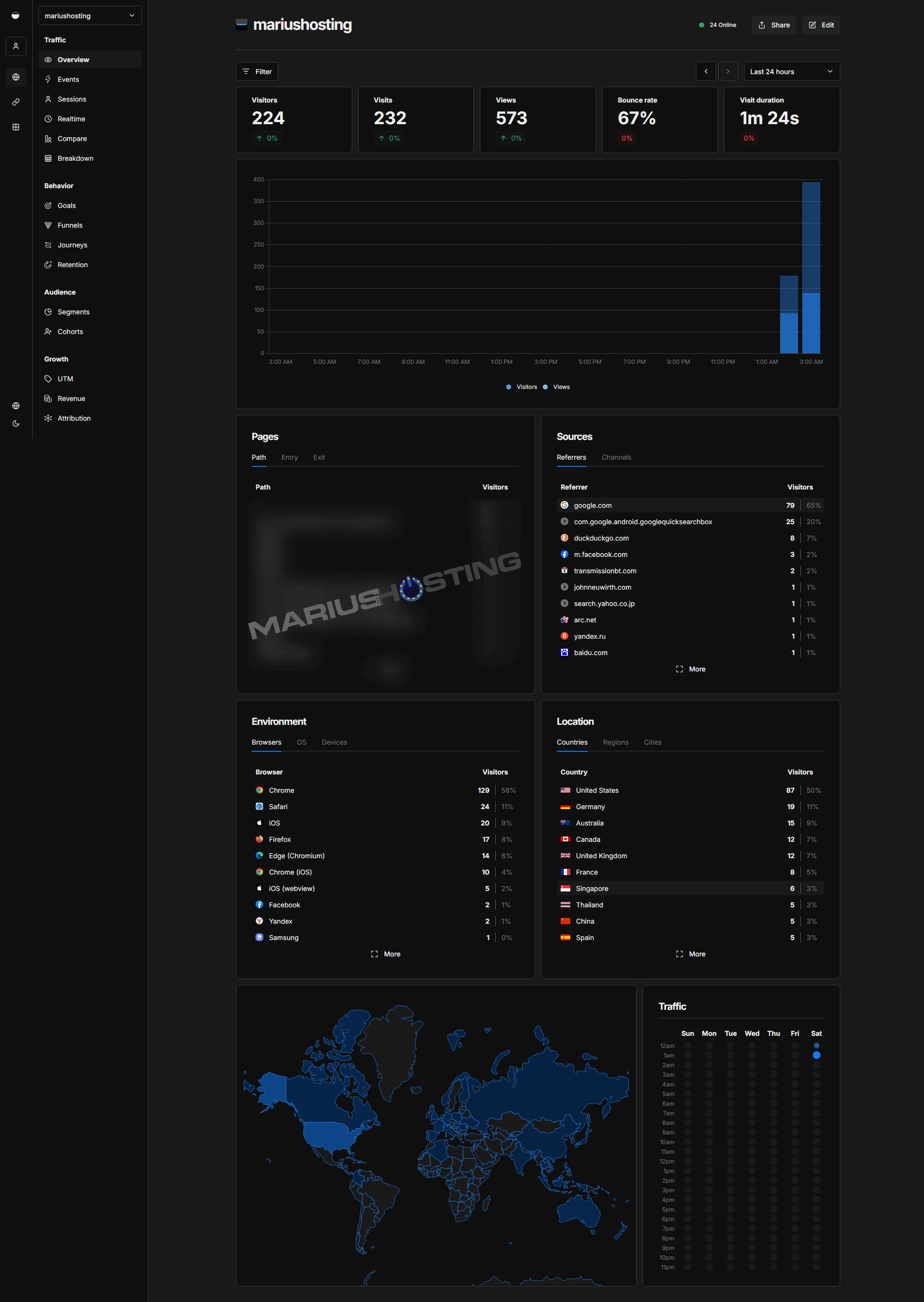Open the Realtime view

(x=71, y=119)
